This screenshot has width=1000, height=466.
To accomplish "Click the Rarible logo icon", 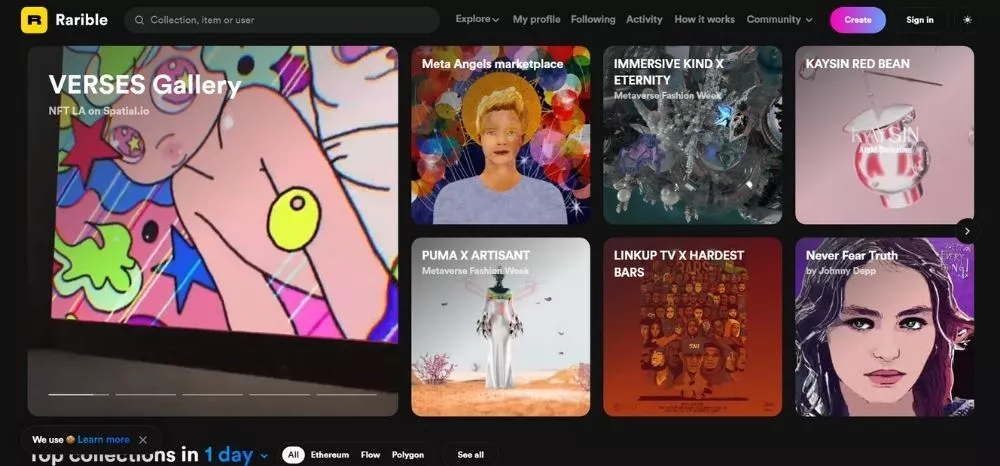I will tap(34, 20).
